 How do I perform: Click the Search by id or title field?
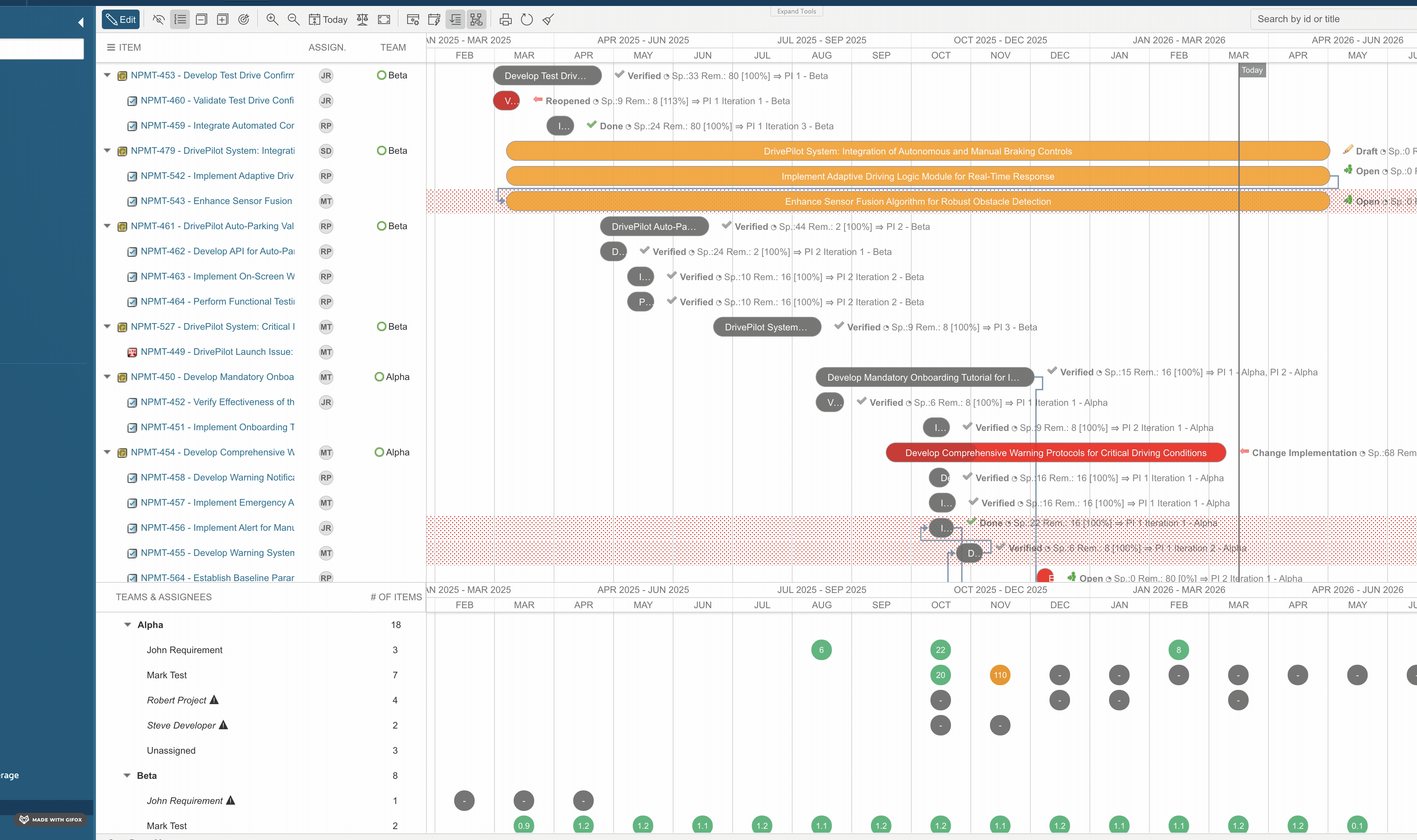1330,19
